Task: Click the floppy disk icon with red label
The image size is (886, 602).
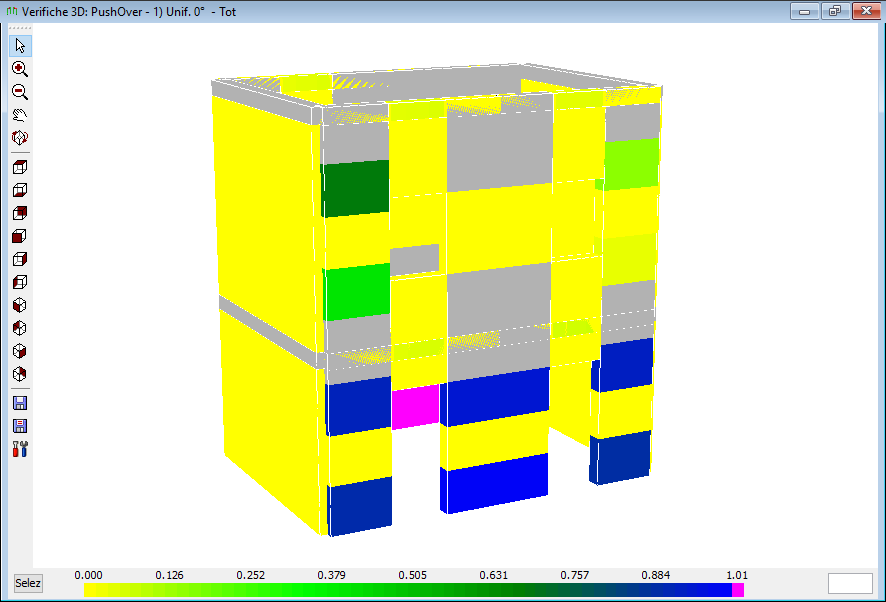Action: (x=20, y=426)
